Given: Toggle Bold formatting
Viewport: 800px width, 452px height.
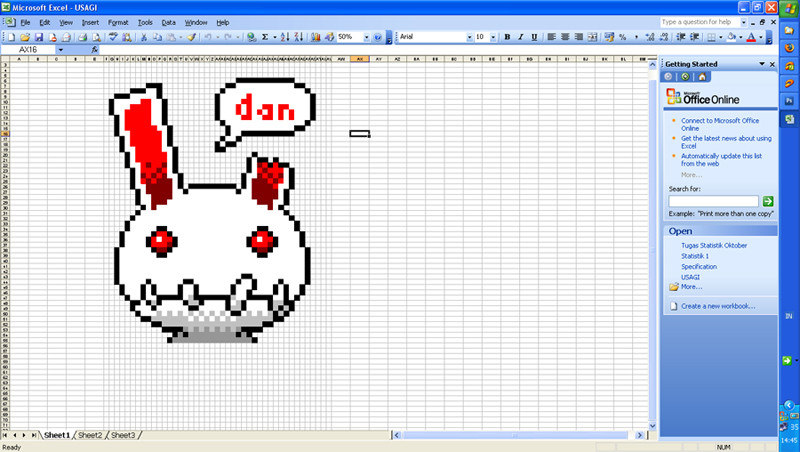Looking at the screenshot, I should (x=507, y=37).
